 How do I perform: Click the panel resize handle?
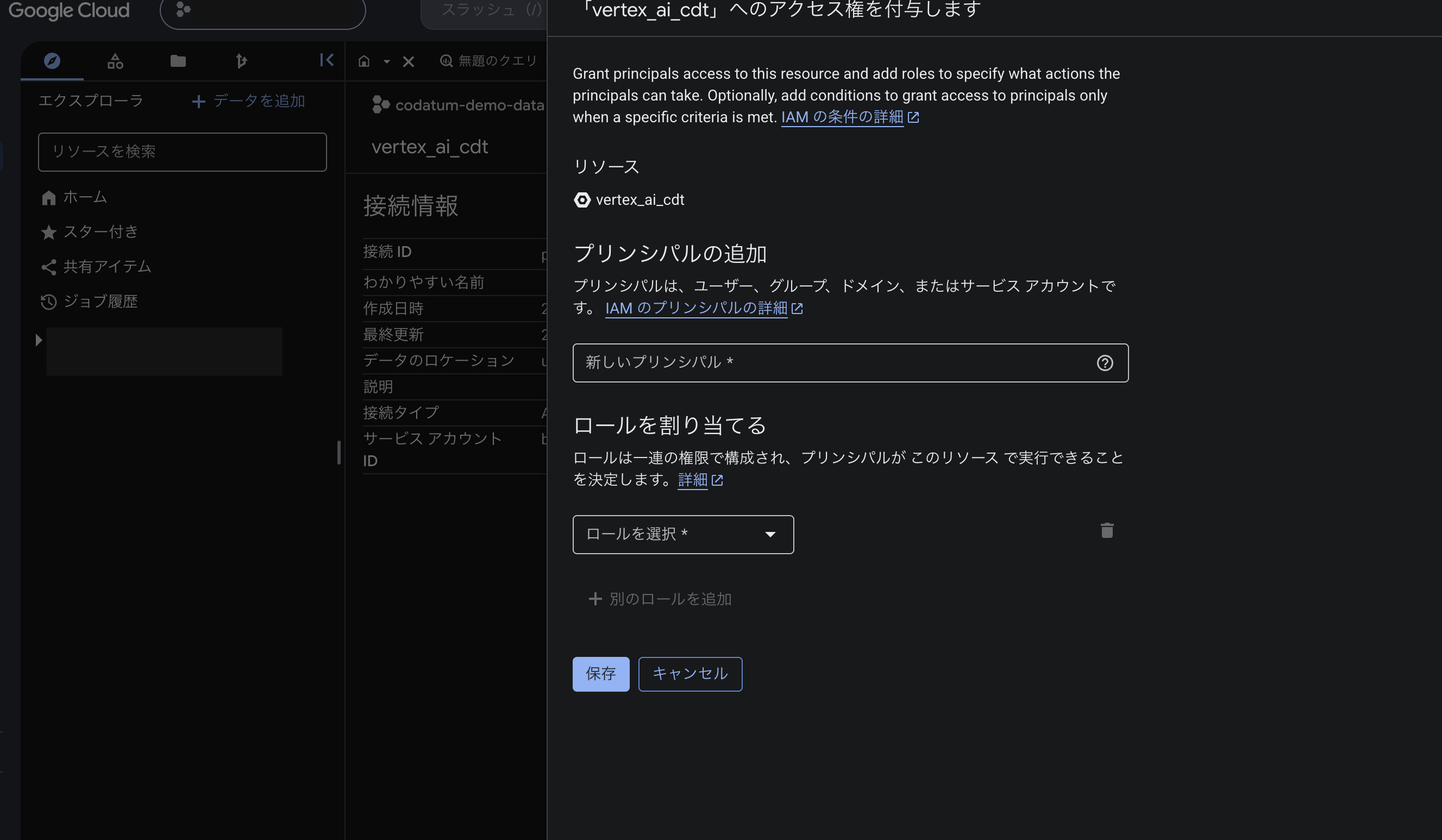(x=338, y=453)
